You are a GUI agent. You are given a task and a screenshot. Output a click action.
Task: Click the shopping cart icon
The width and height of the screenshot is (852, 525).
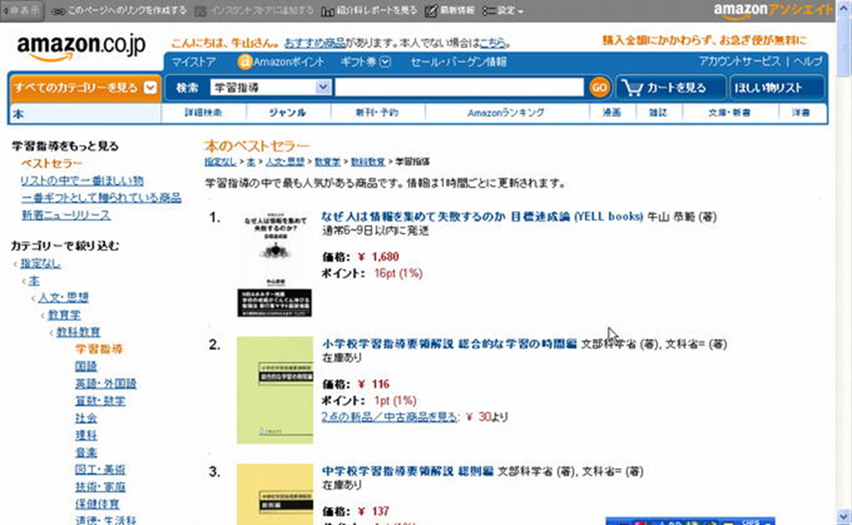632,88
